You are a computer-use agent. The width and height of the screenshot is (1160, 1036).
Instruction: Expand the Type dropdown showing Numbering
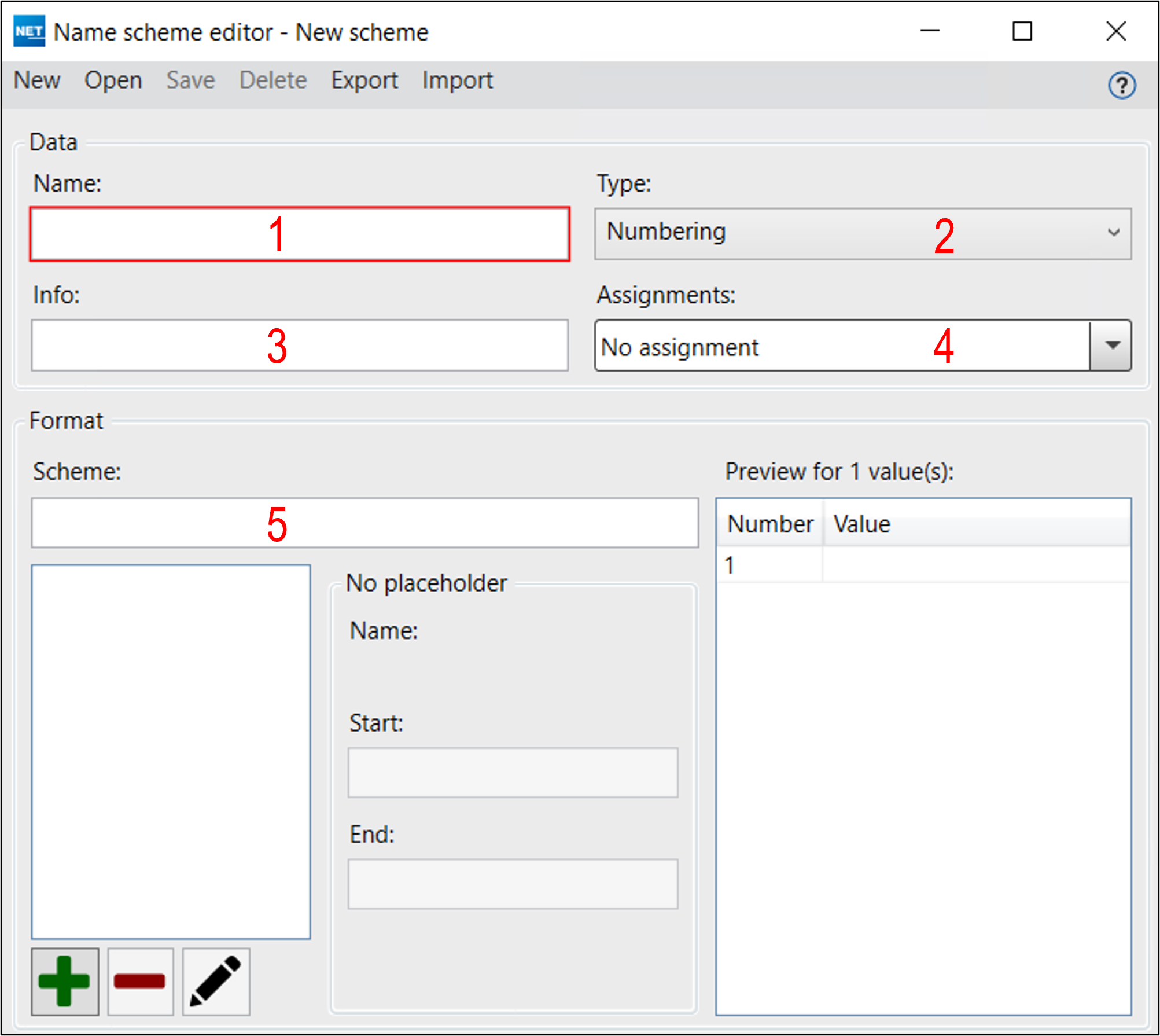(862, 233)
